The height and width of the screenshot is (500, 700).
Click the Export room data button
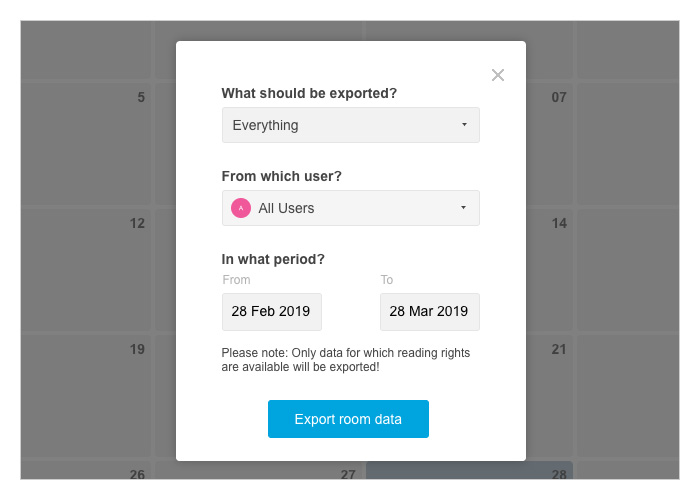[x=348, y=419]
